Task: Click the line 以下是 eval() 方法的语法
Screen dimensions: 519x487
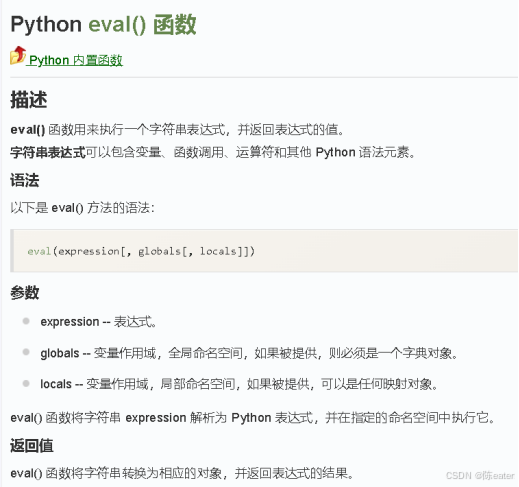Action: pyautogui.click(x=82, y=208)
